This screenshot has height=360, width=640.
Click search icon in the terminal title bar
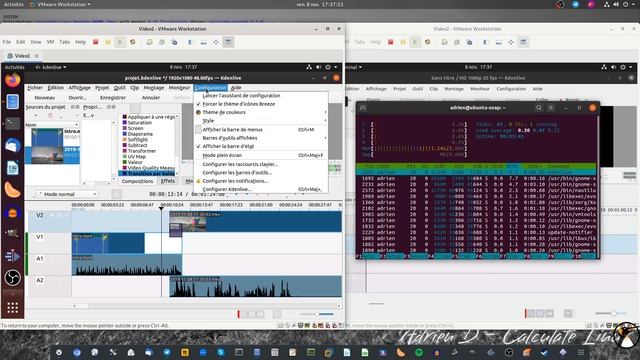coord(539,108)
